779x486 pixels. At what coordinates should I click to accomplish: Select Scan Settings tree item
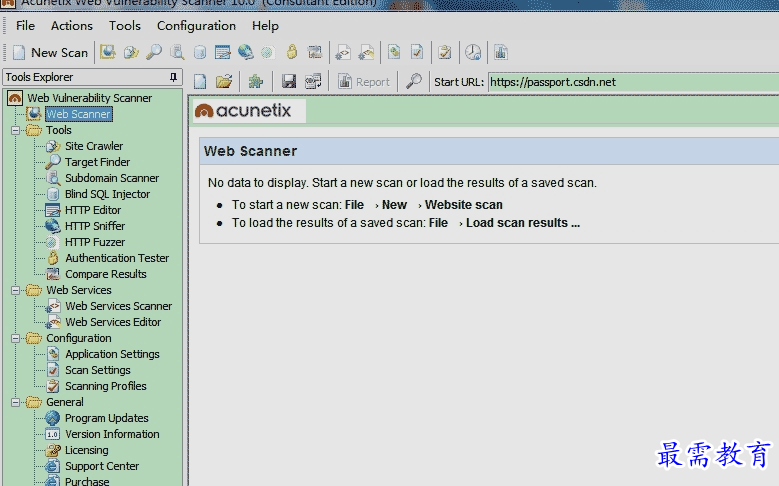97,370
